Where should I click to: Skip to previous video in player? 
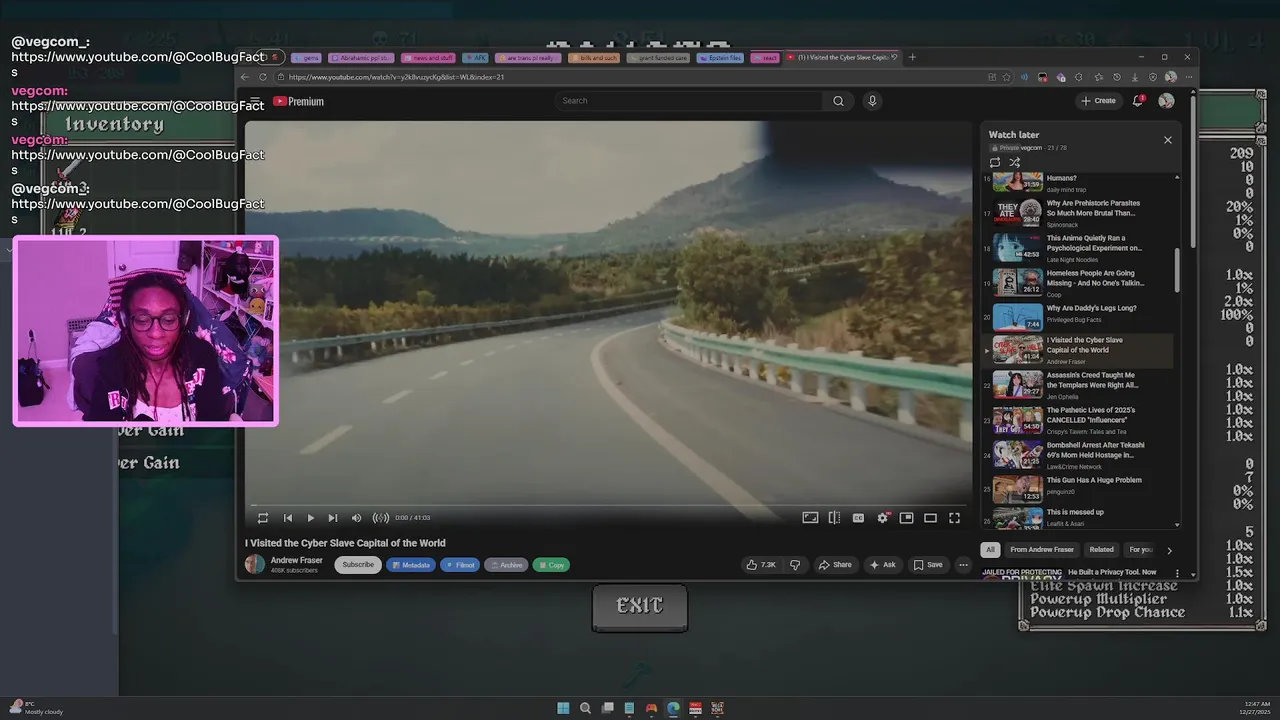coord(288,518)
